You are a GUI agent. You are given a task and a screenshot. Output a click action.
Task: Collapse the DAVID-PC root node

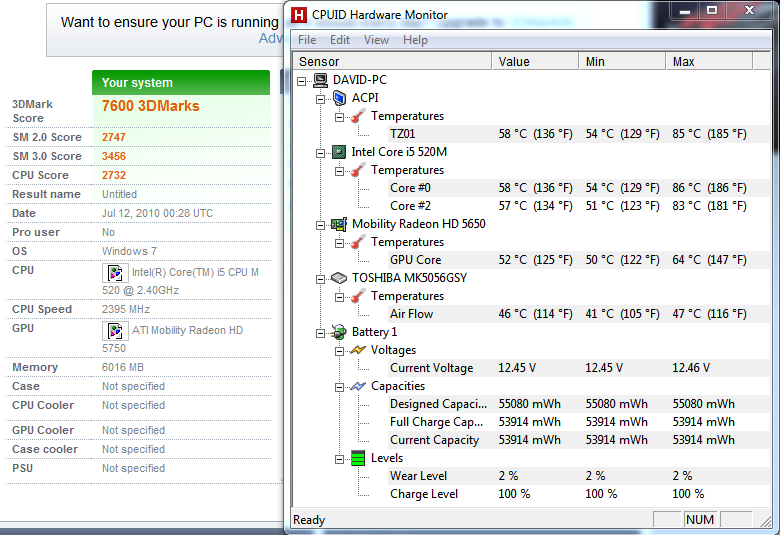301,81
